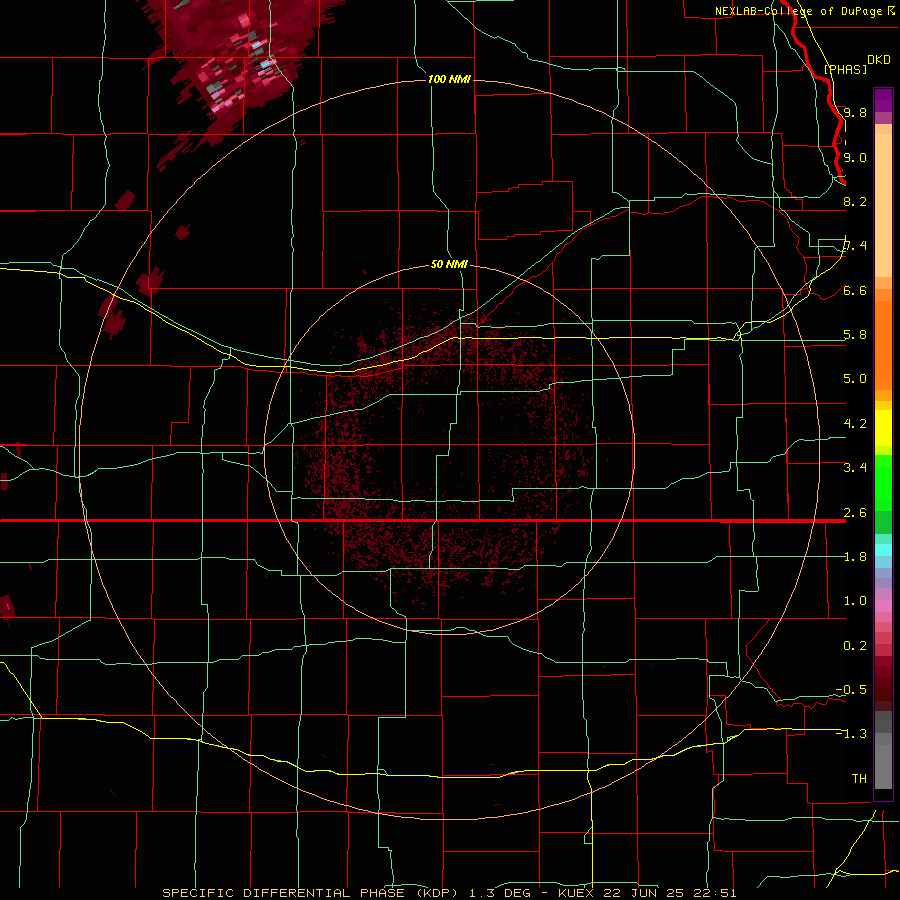Select the DKD label above the legend
This screenshot has width=900, height=900.
(879, 60)
